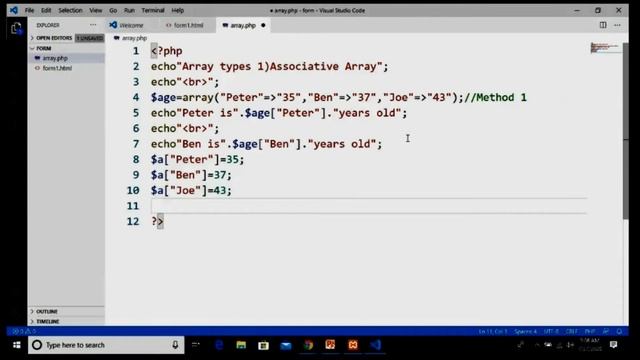Click Ln 11, Col 1 in status bar
Image resolution: width=640 pixels, height=360 pixels.
(493, 331)
